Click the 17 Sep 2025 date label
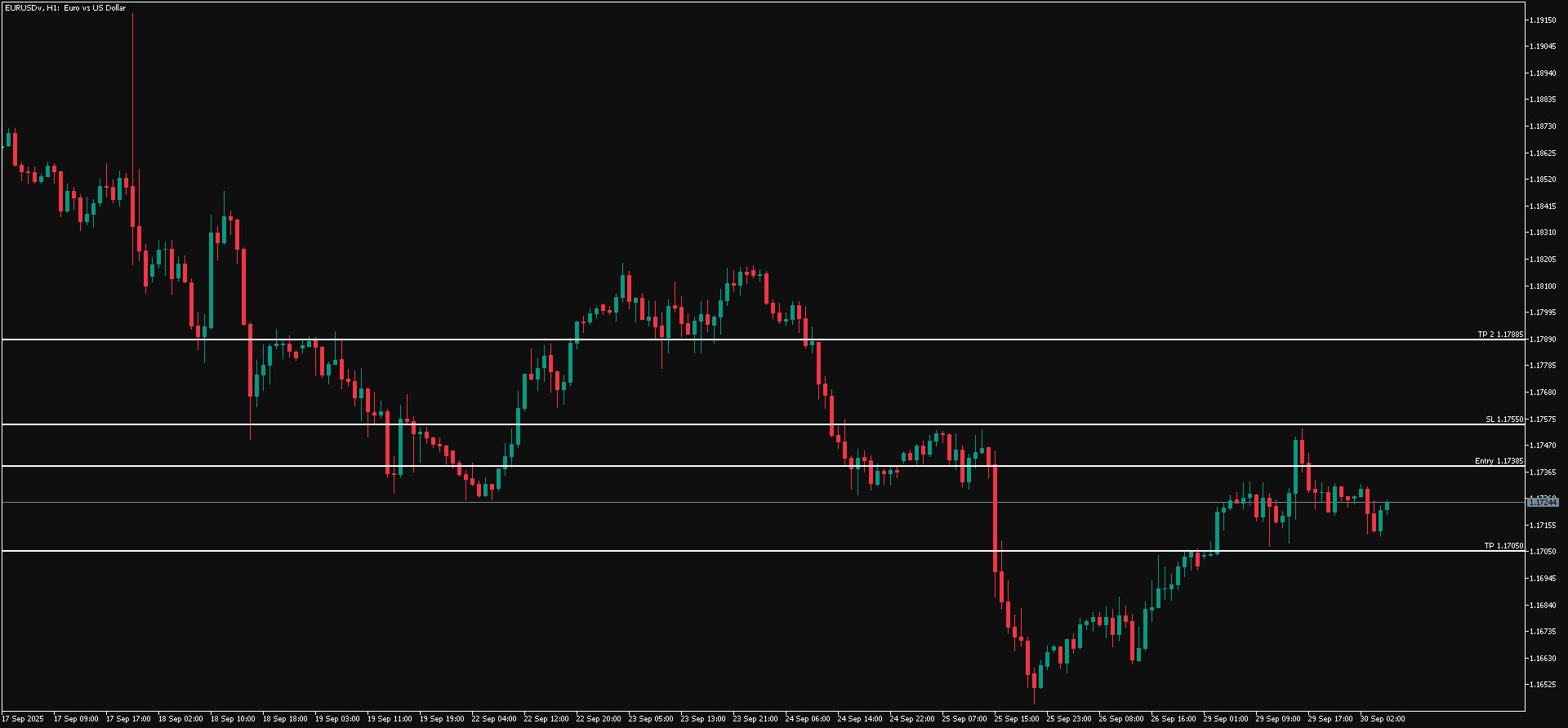 (x=23, y=719)
